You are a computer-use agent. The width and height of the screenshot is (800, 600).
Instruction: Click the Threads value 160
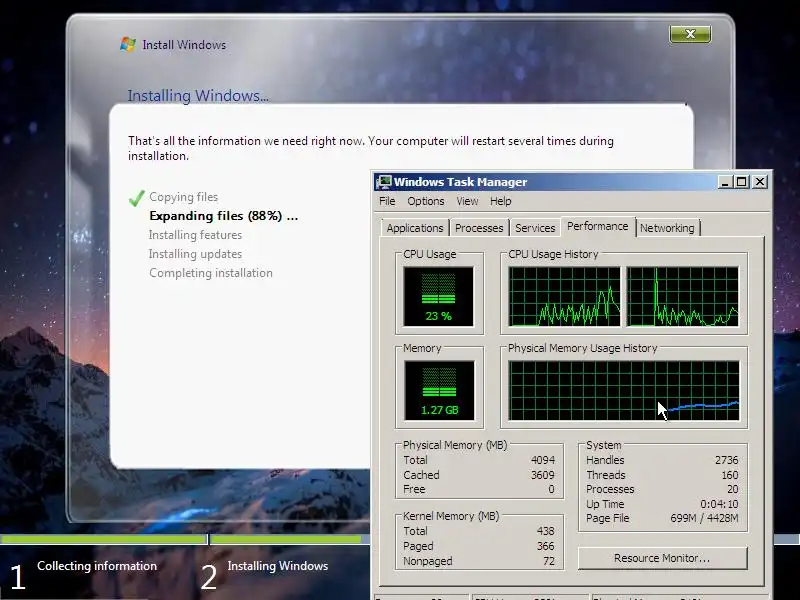click(730, 475)
